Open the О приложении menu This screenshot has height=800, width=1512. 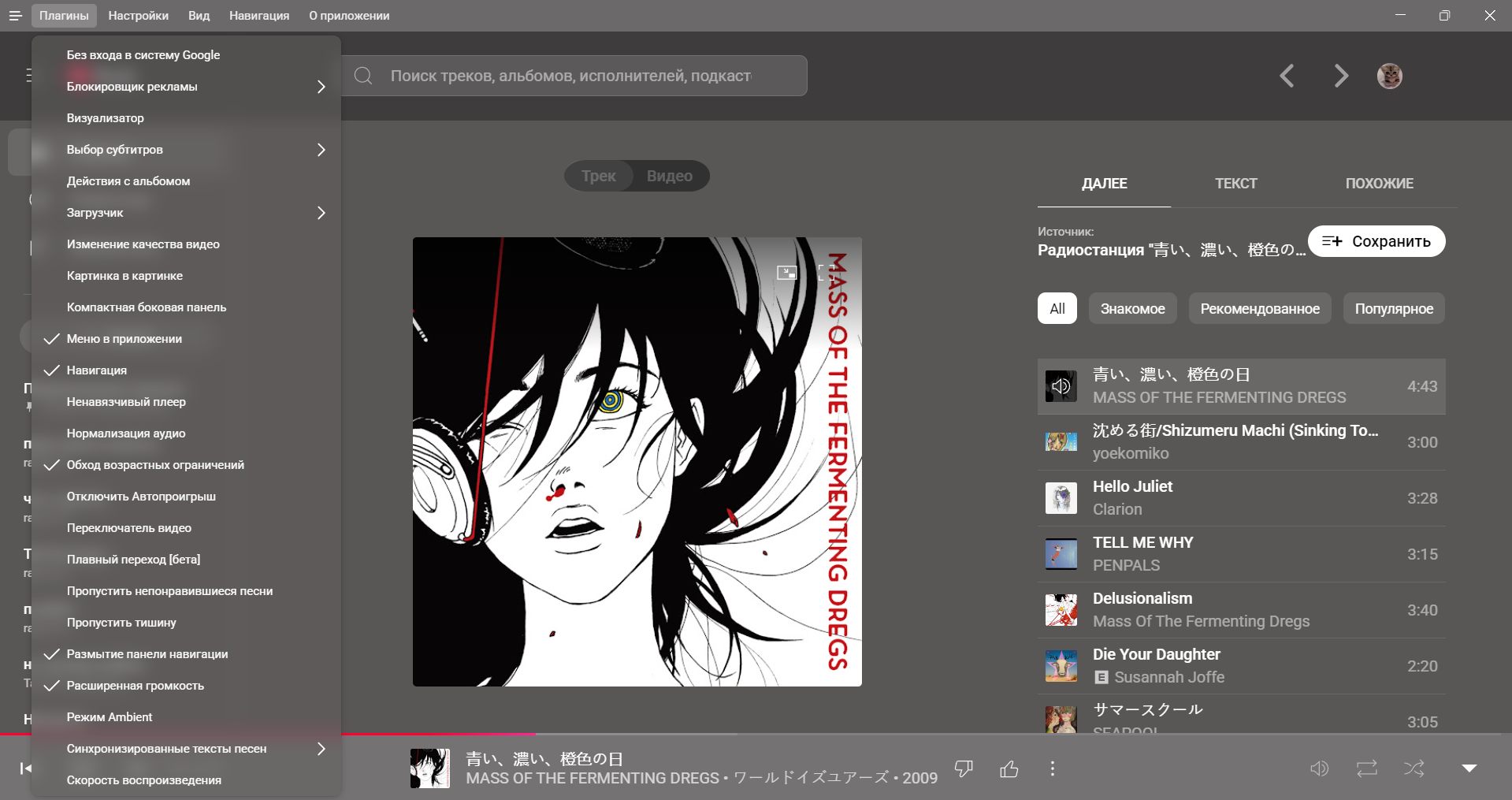[349, 16]
